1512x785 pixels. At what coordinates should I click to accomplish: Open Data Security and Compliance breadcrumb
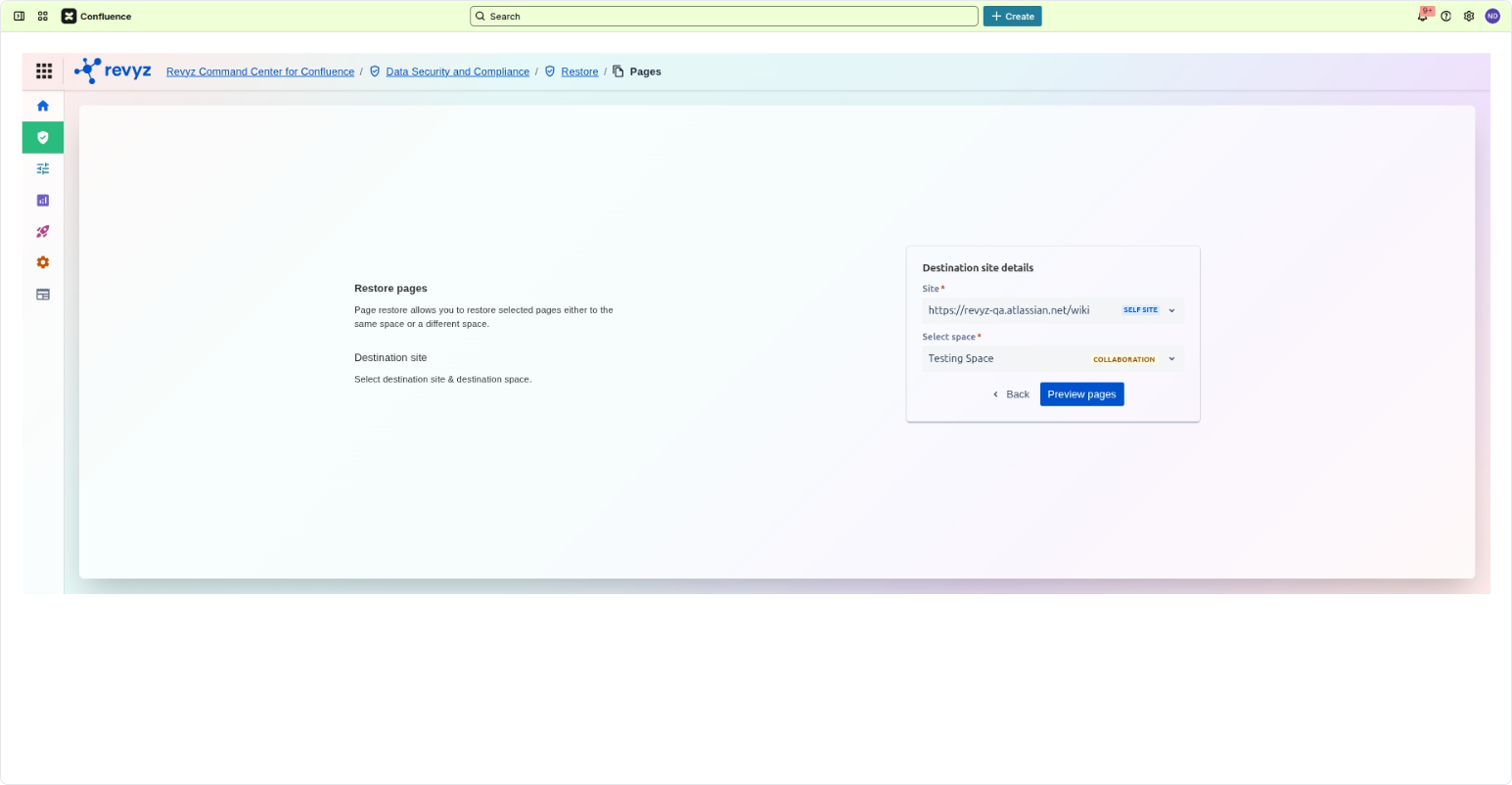click(x=457, y=71)
